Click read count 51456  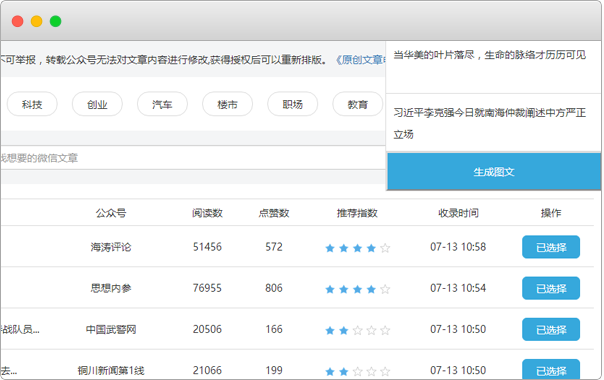point(207,247)
